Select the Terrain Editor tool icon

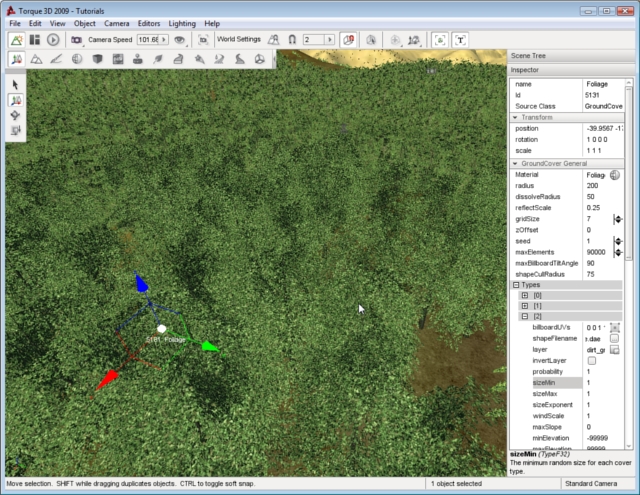pos(36,59)
